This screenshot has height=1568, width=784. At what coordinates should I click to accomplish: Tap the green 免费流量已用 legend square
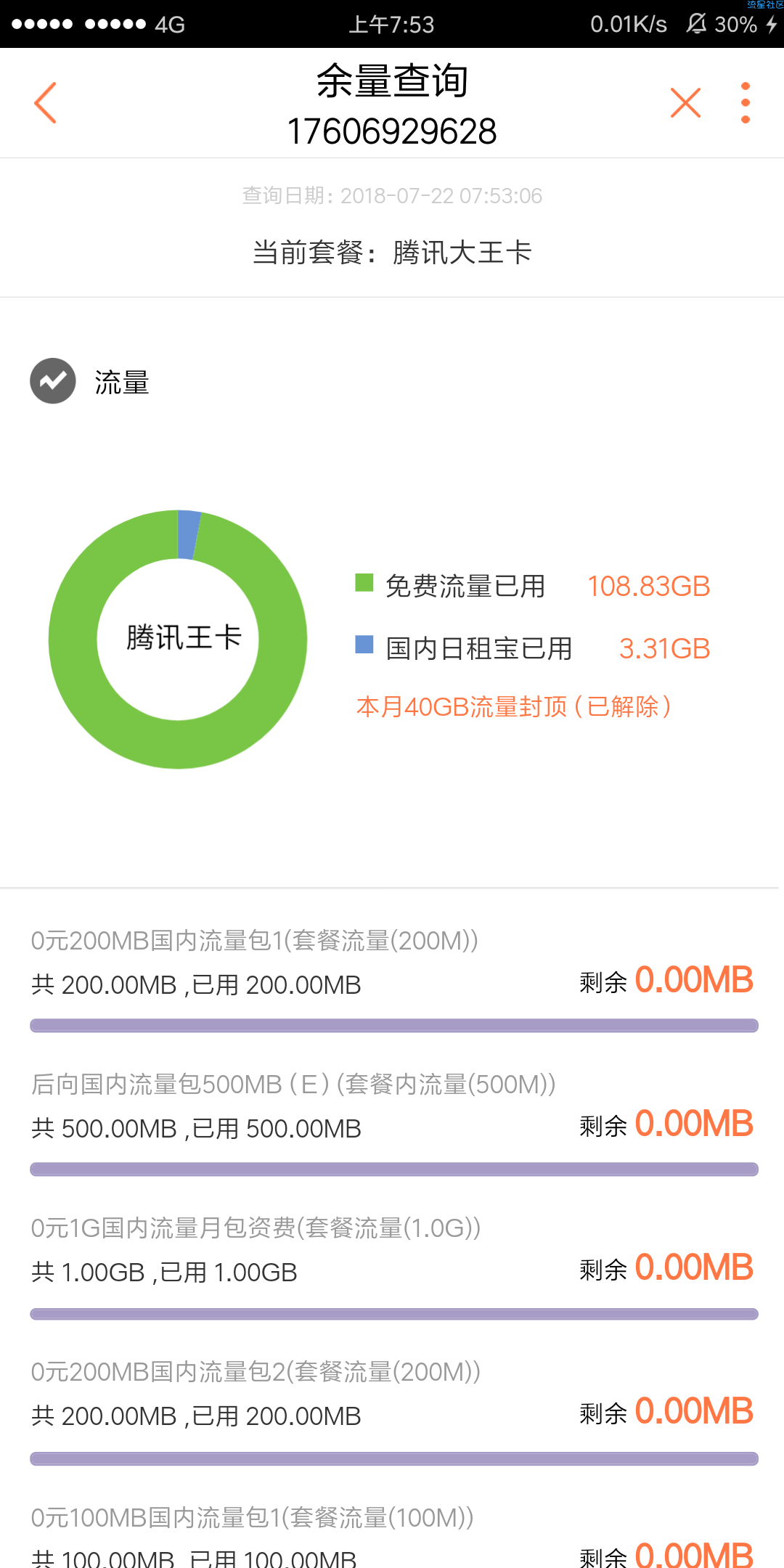(364, 582)
